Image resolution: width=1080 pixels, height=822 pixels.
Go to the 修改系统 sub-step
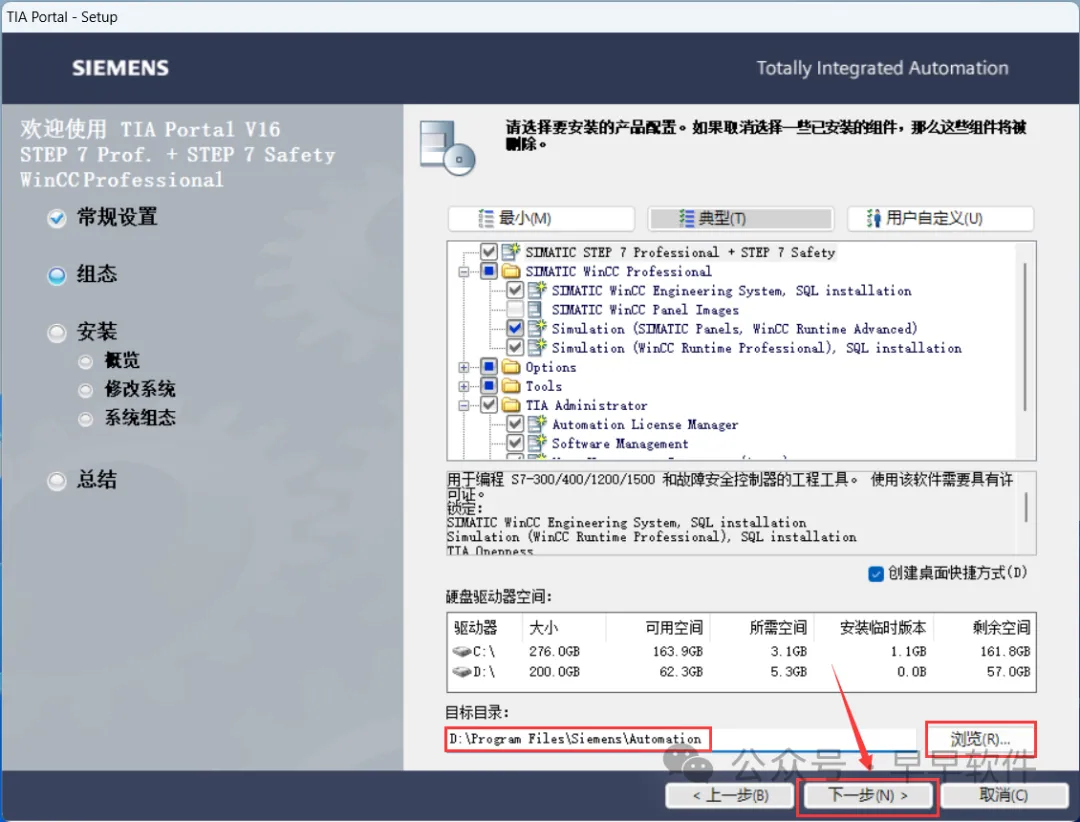click(x=127, y=389)
